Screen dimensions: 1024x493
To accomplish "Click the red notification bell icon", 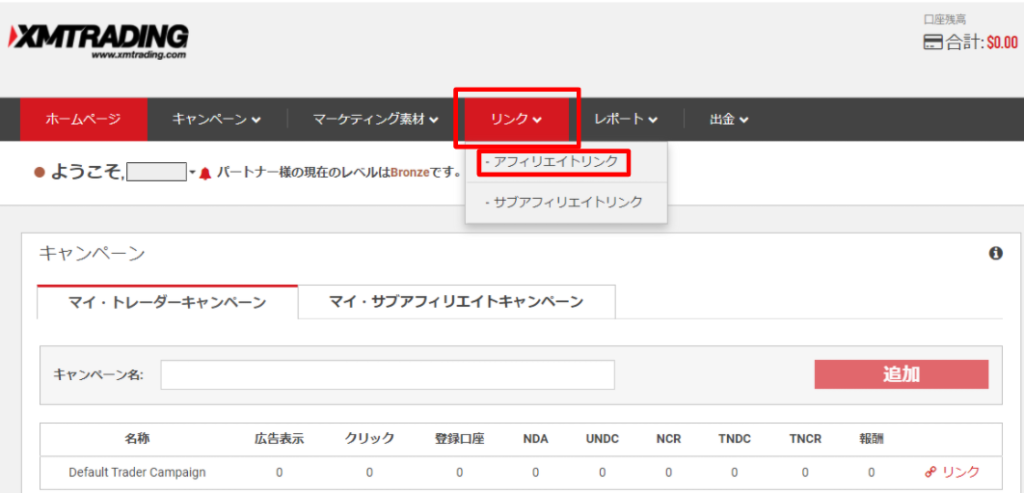I will (x=205, y=174).
